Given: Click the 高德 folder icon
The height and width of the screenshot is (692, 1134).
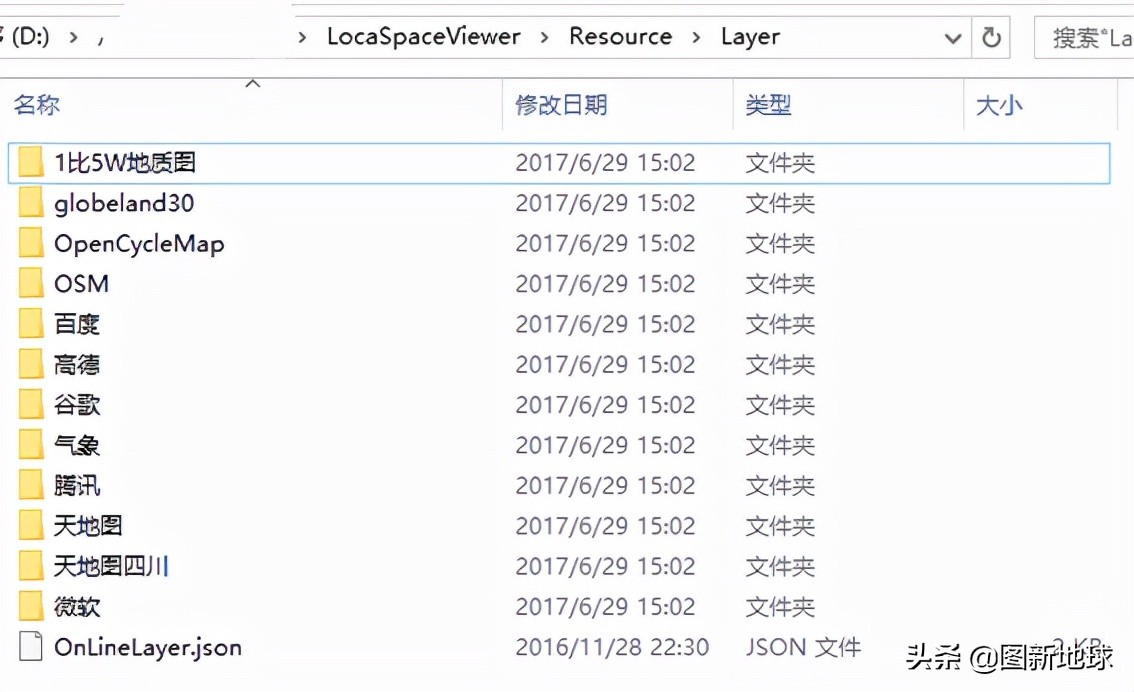Looking at the screenshot, I should (30, 364).
